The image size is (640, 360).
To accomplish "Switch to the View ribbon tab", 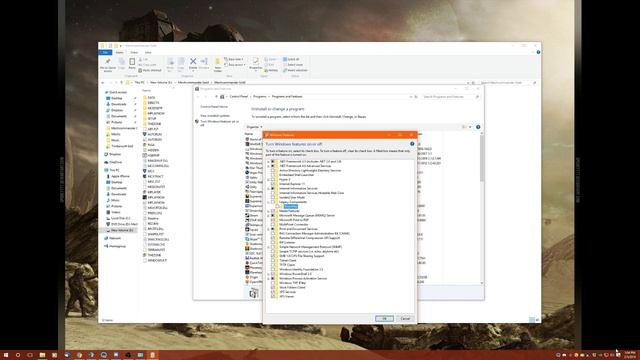I will [x=148, y=52].
